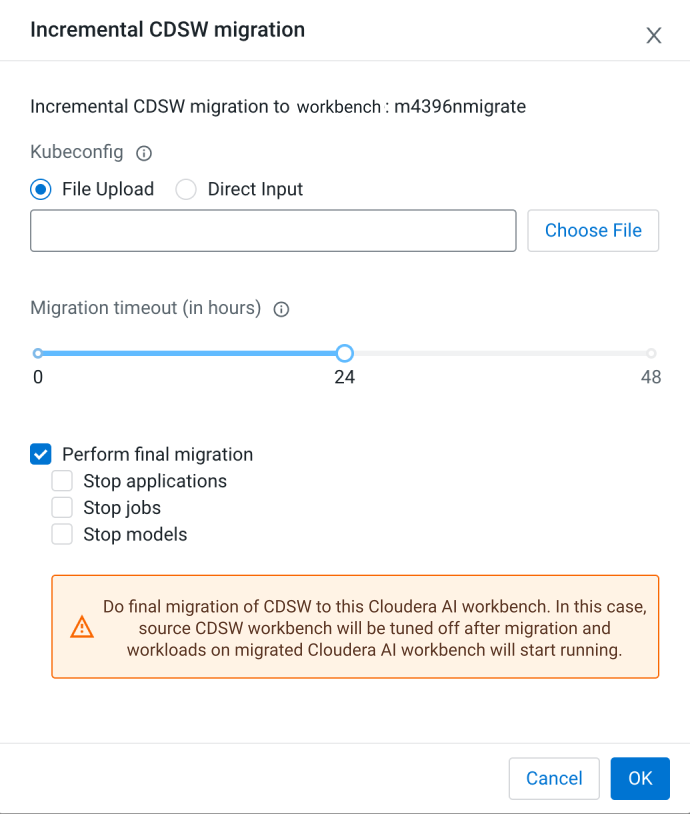Close the Incremental CDSW migration dialog
The image size is (690, 814).
click(654, 36)
